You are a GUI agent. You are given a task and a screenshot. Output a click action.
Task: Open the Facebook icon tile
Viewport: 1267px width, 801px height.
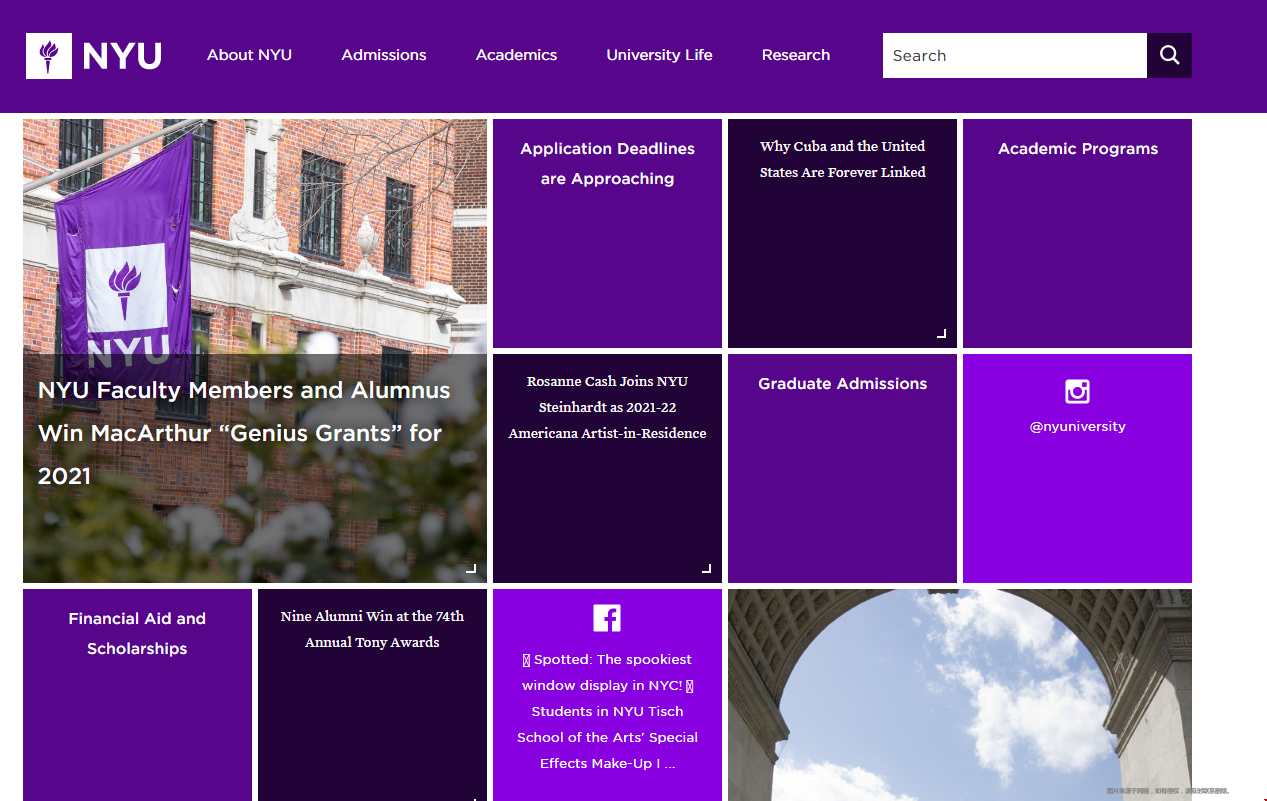point(607,618)
